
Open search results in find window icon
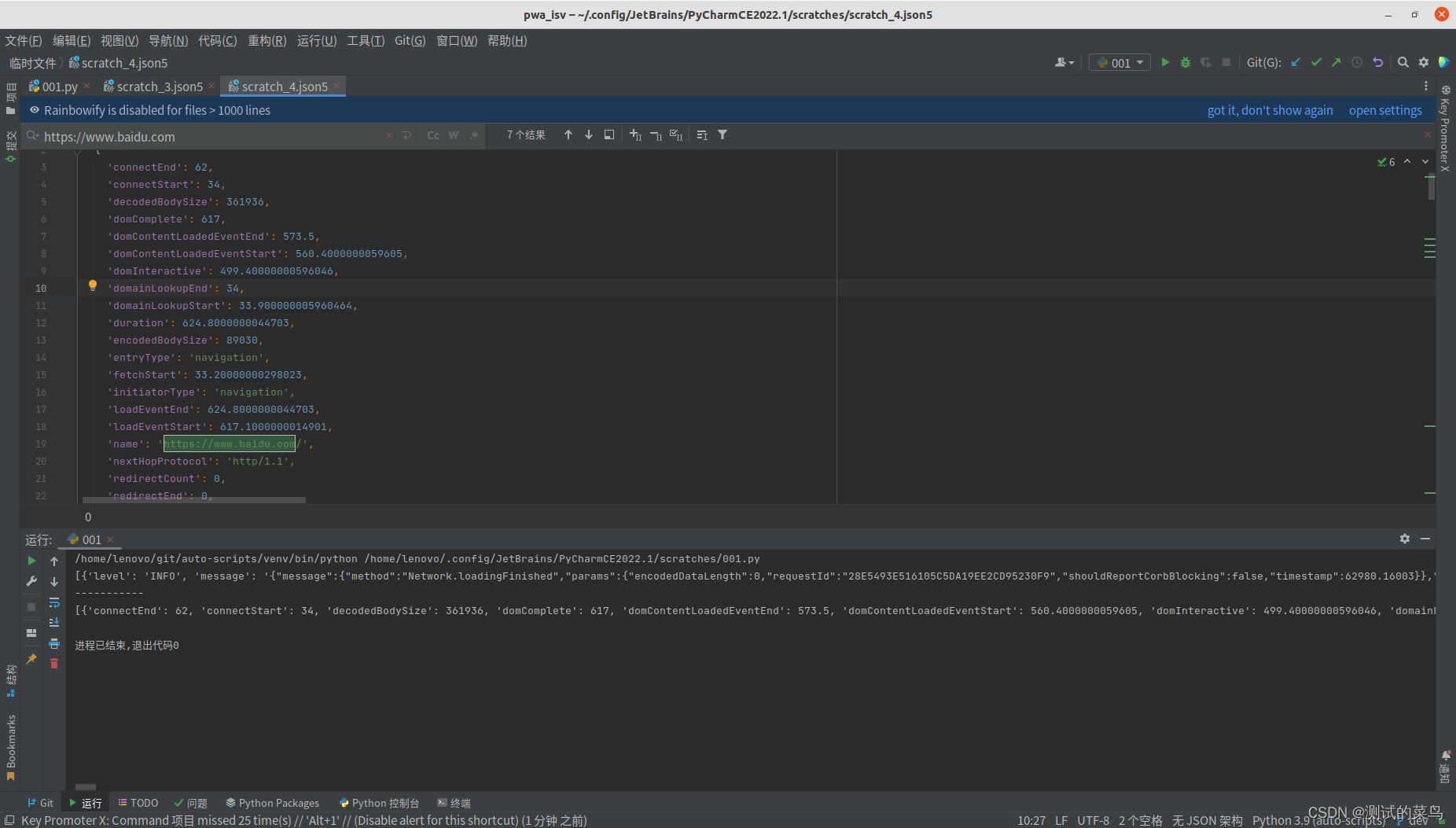609,135
